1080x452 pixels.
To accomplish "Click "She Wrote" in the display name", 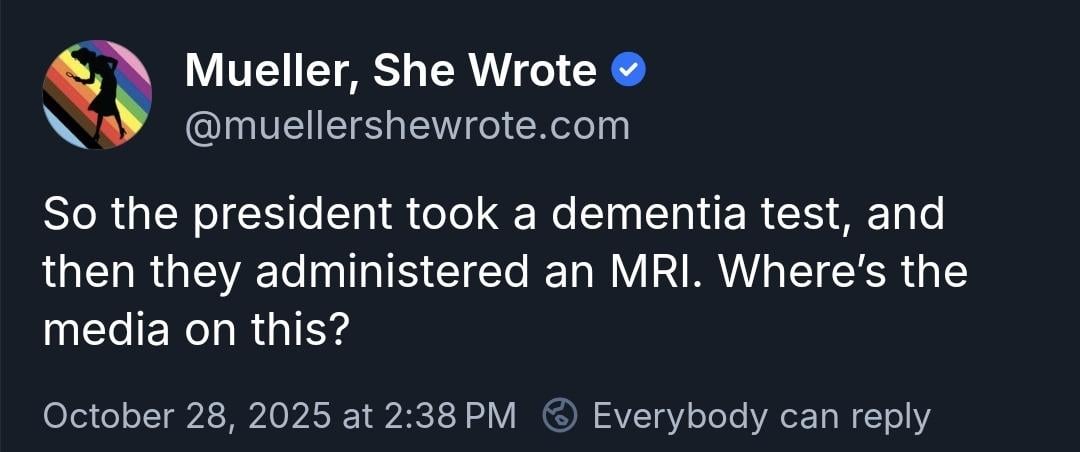I will (x=484, y=70).
